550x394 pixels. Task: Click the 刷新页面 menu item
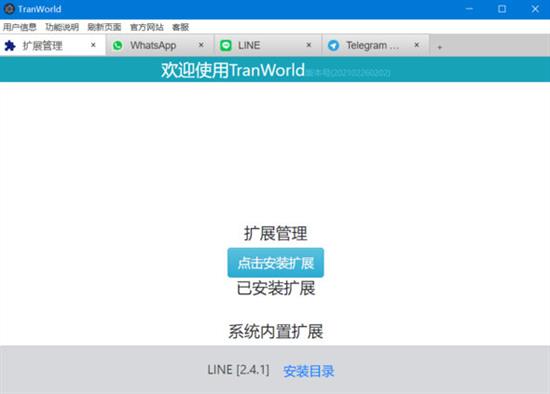(104, 27)
